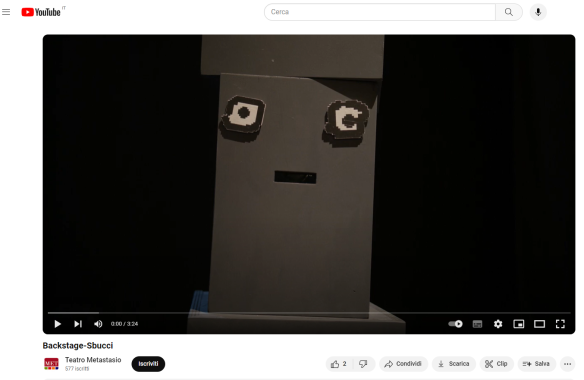Toggle the autoplay switch

point(455,324)
